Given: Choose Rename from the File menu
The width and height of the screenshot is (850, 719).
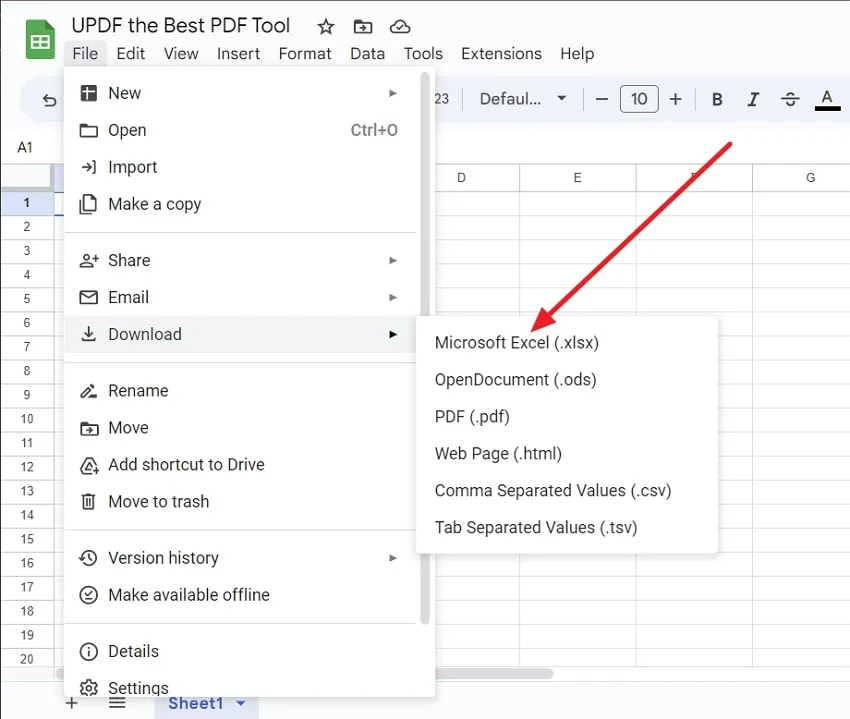Looking at the screenshot, I should coord(240,390).
